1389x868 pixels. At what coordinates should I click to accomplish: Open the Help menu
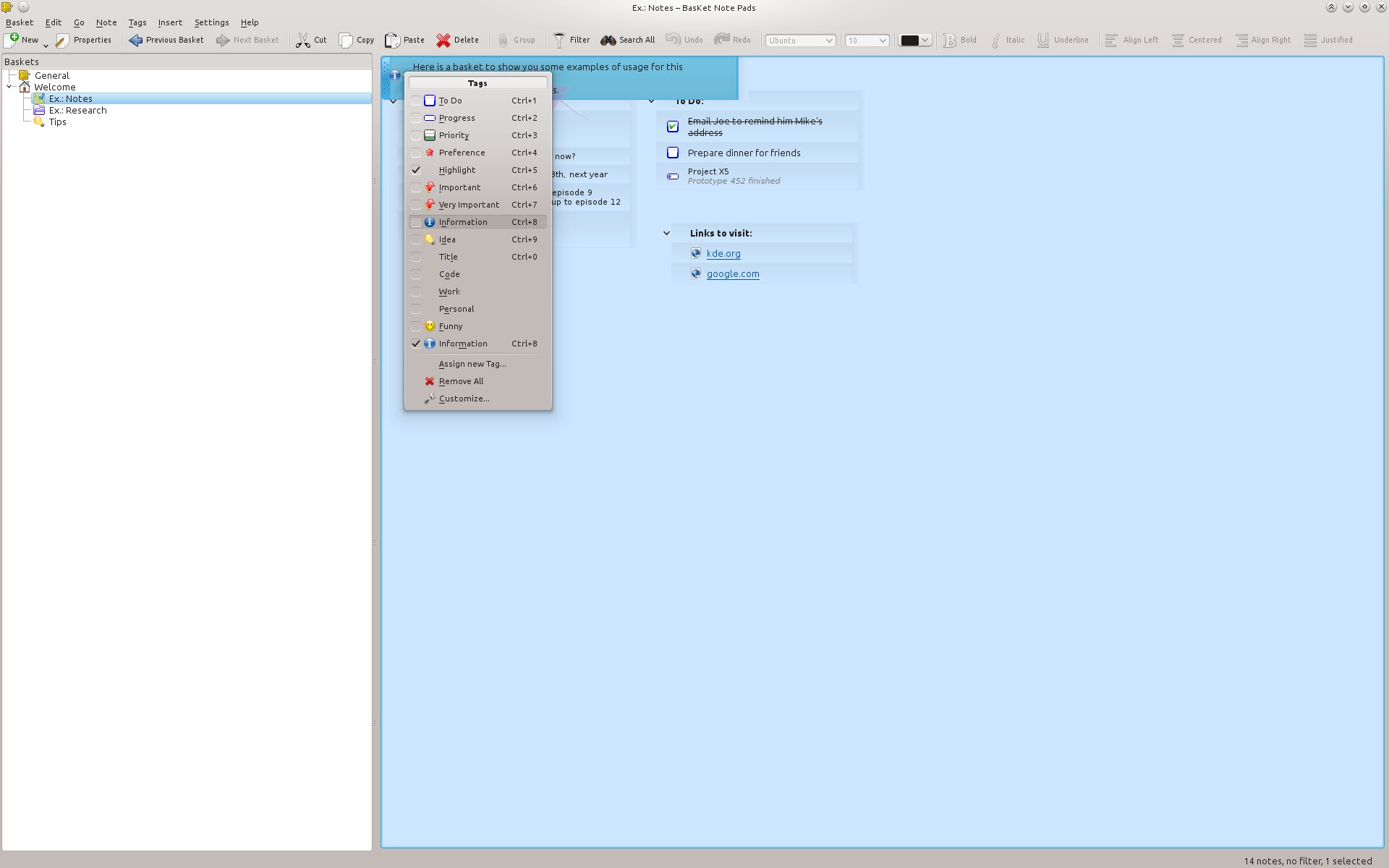tap(250, 22)
